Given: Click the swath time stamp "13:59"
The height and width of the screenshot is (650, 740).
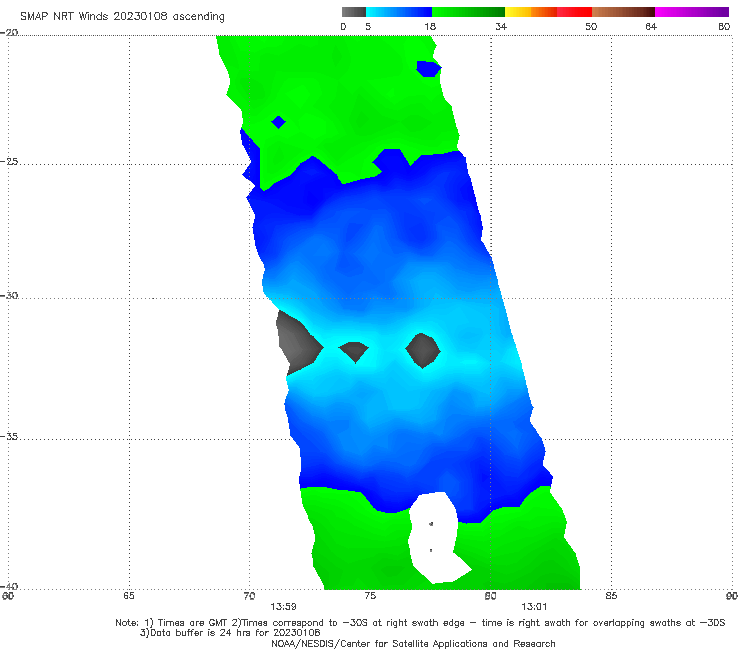Looking at the screenshot, I should point(283,607).
